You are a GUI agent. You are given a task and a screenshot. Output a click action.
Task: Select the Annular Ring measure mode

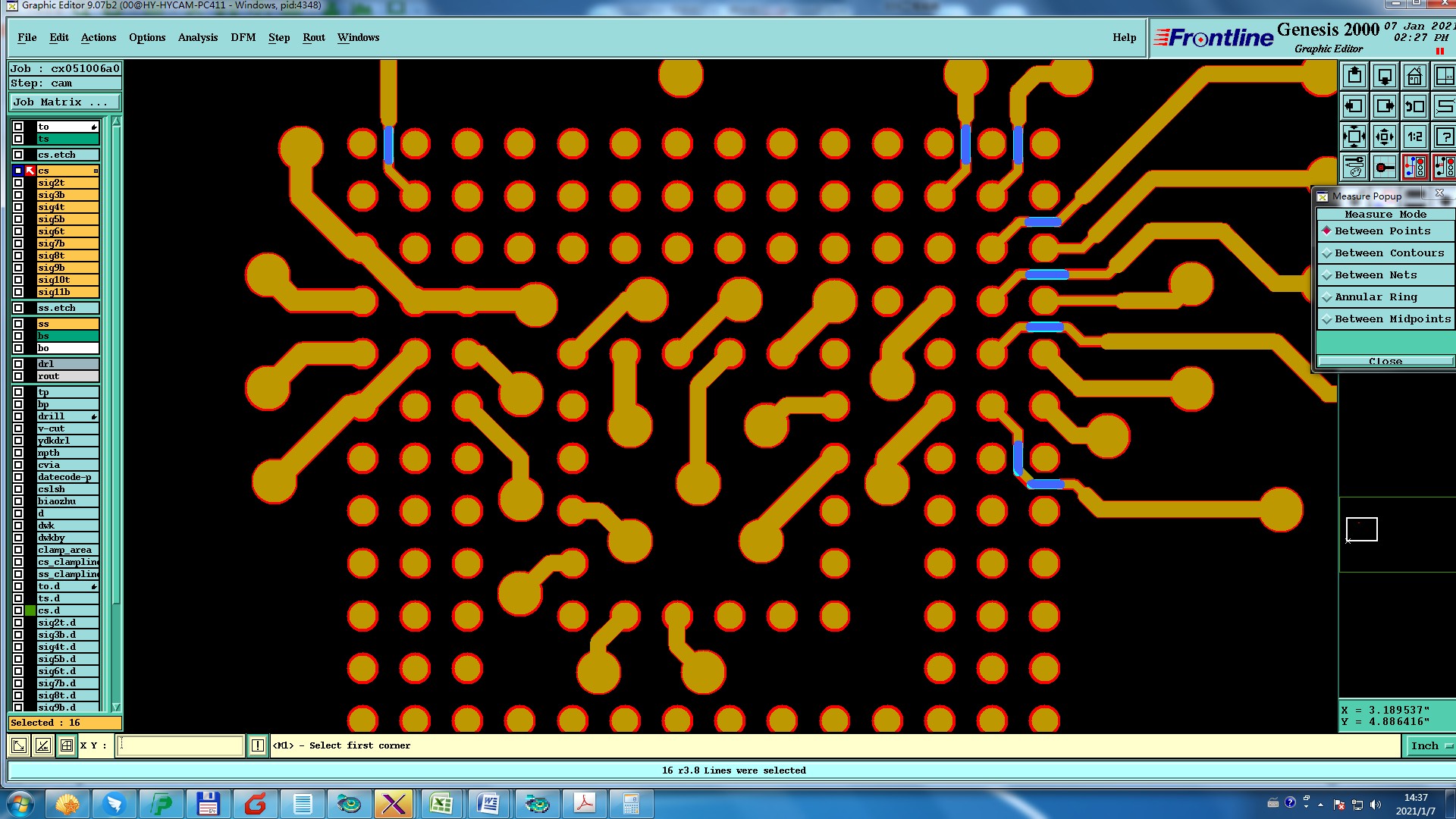point(1376,297)
